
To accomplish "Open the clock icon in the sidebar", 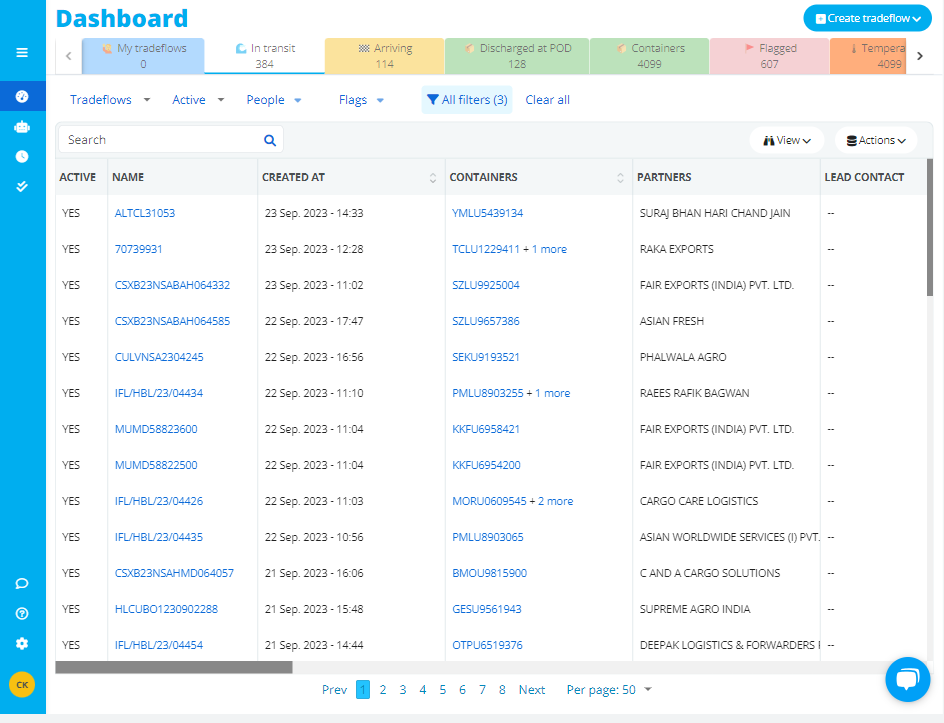I will click(x=22, y=157).
